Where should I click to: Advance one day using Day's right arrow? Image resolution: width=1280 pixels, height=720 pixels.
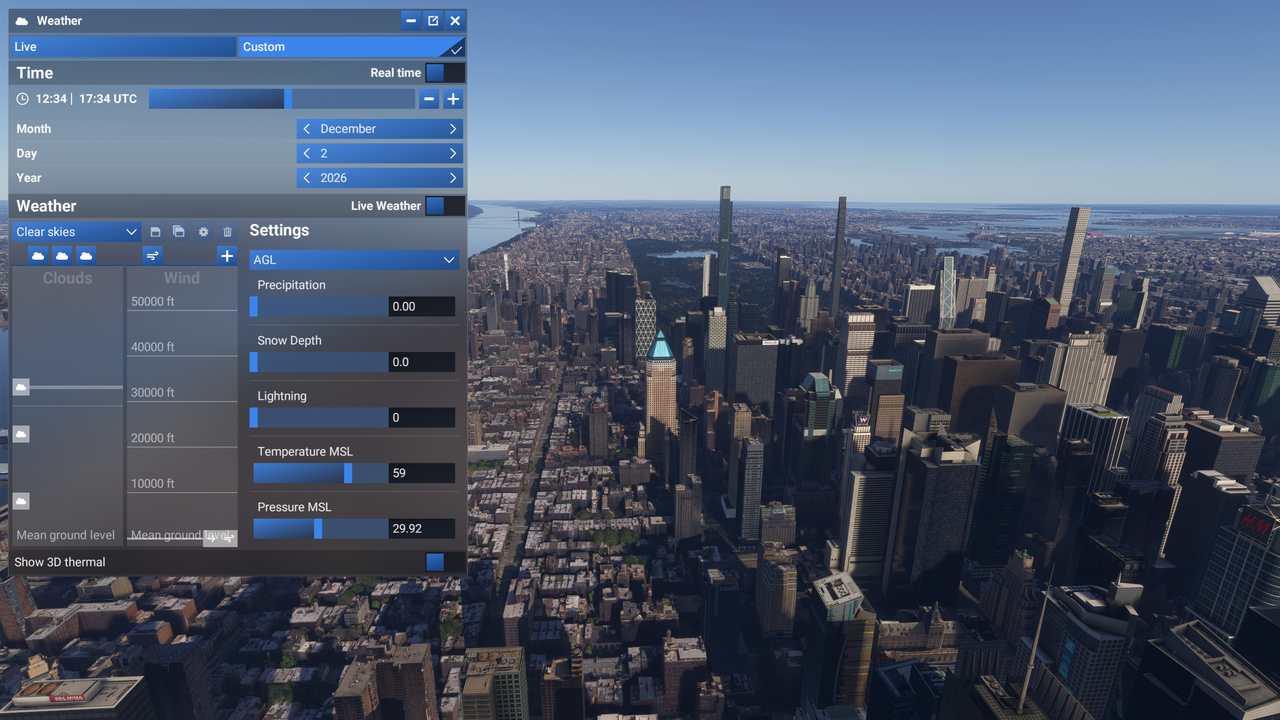tap(453, 154)
